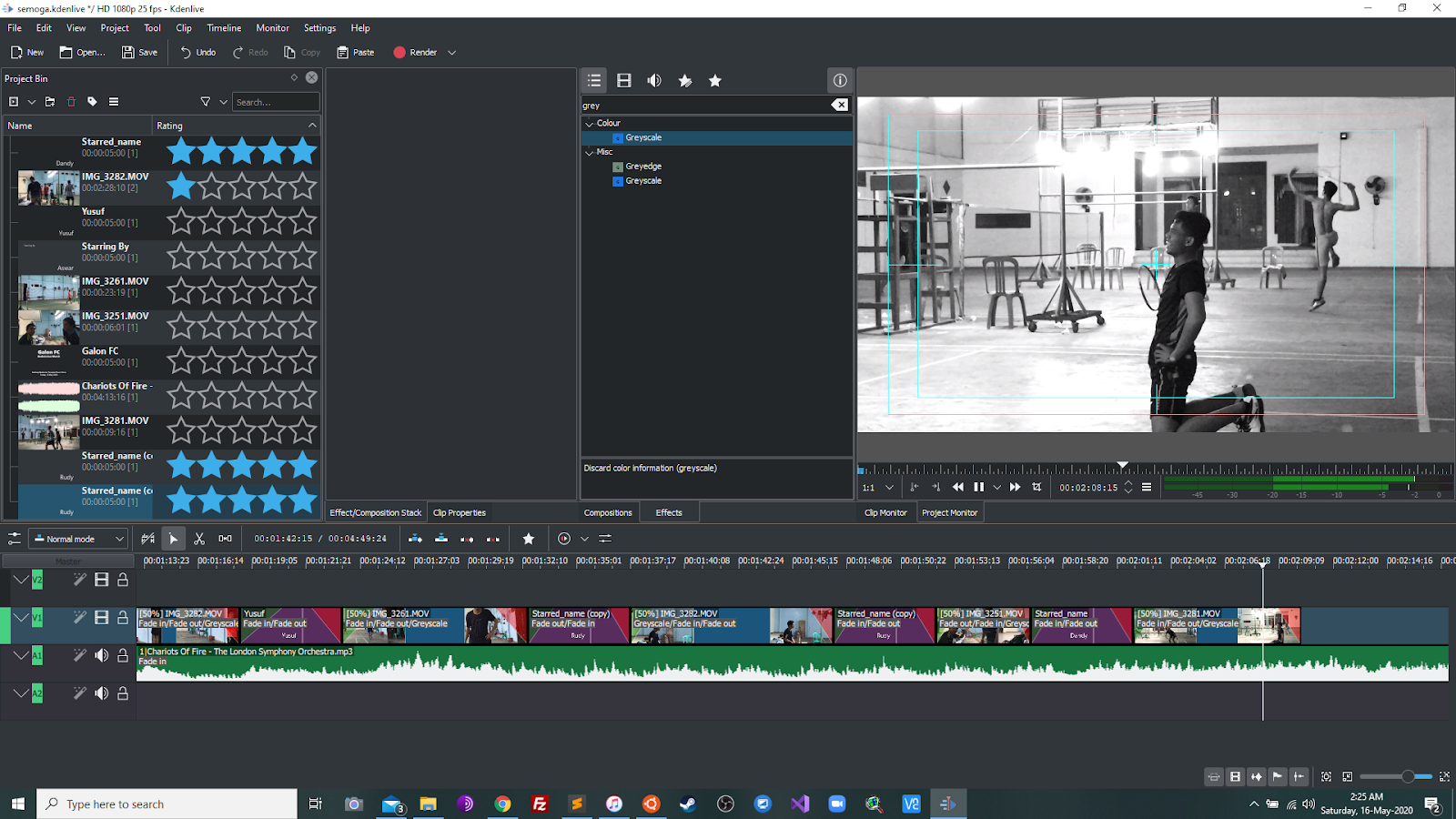Image resolution: width=1456 pixels, height=819 pixels.
Task: Show audio effects list in effects panel
Action: click(x=654, y=81)
